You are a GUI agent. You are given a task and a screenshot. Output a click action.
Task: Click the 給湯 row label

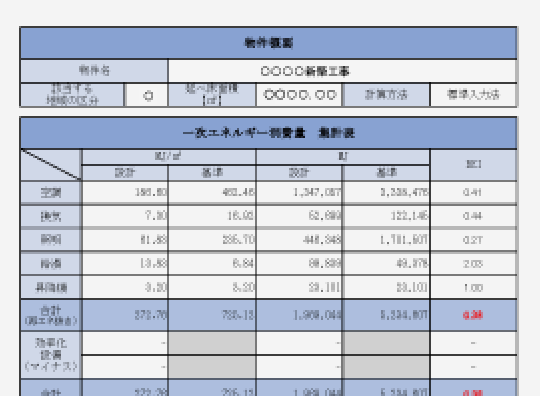tap(51, 264)
